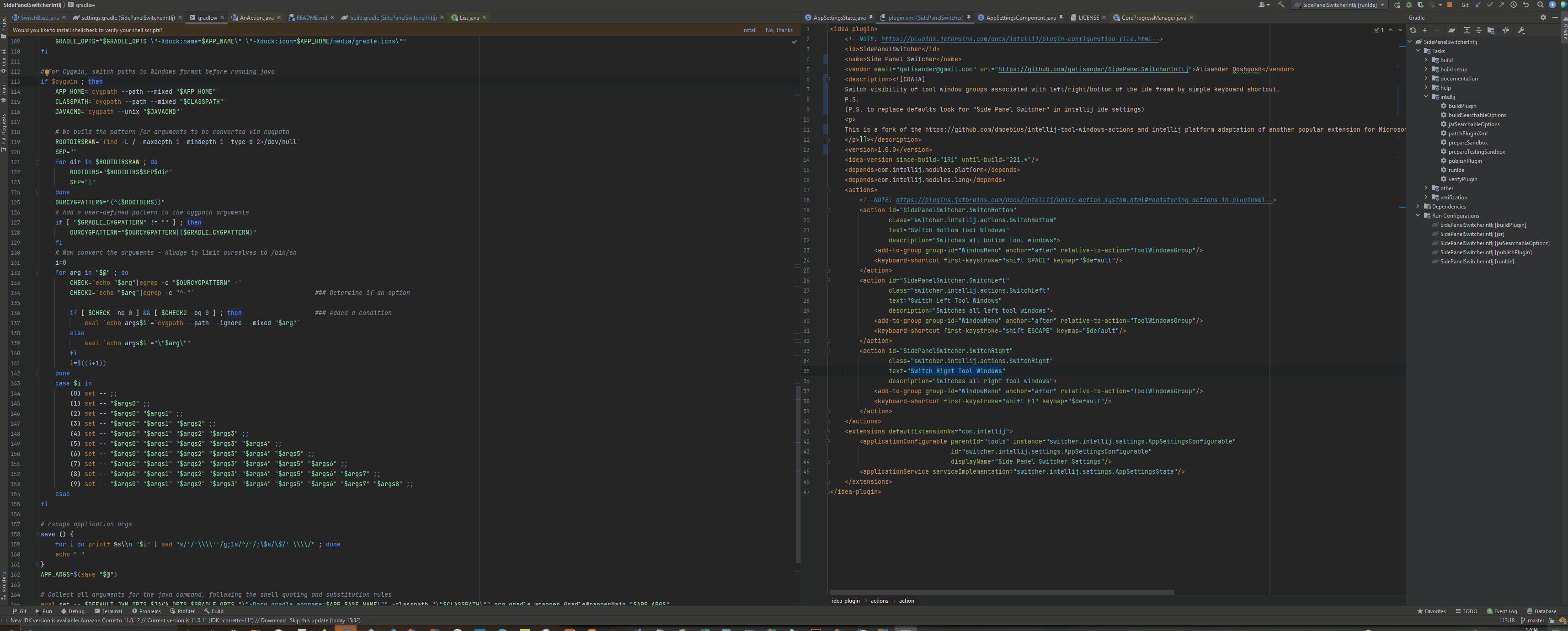Open the AppSettingsComponent.java tab
The width and height of the screenshot is (1568, 631).
point(1020,18)
